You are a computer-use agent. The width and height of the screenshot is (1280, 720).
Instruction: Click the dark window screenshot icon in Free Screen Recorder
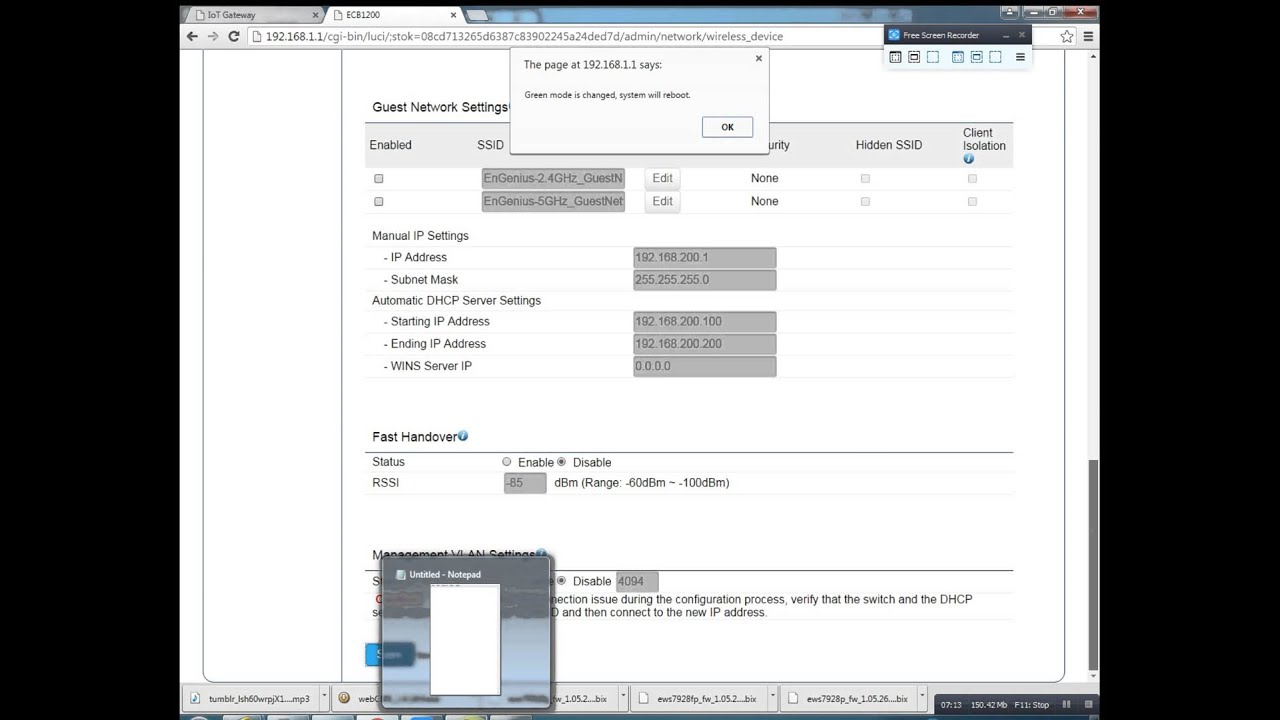914,57
